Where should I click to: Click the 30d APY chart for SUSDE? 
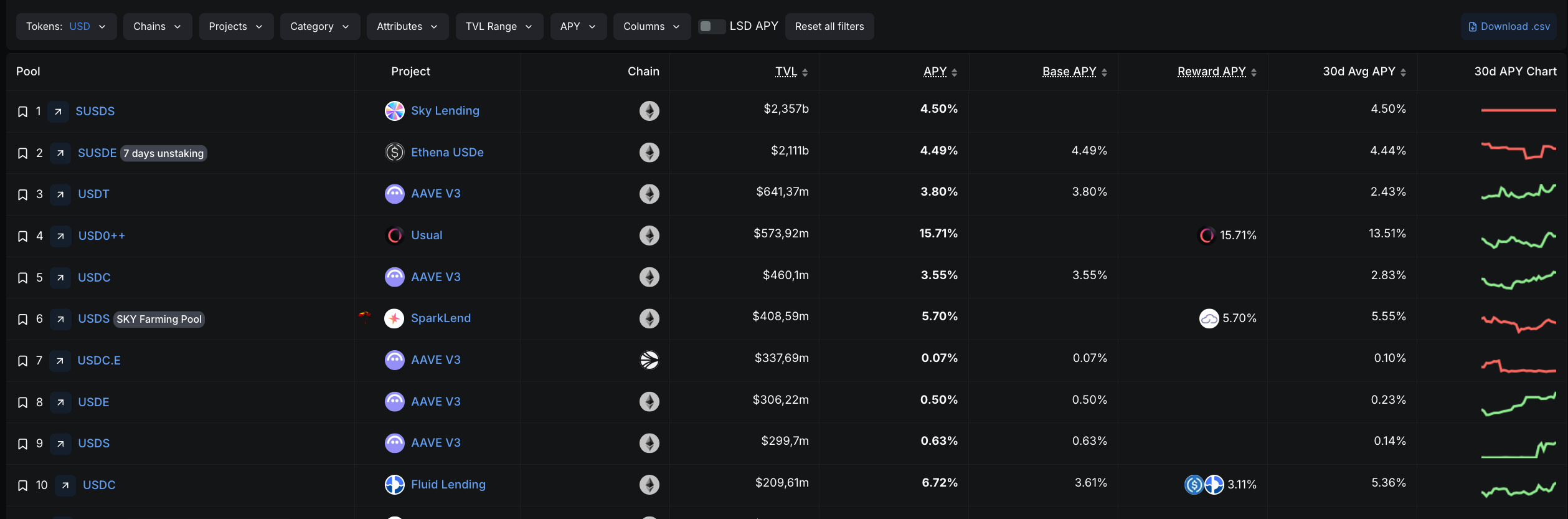click(x=1518, y=150)
